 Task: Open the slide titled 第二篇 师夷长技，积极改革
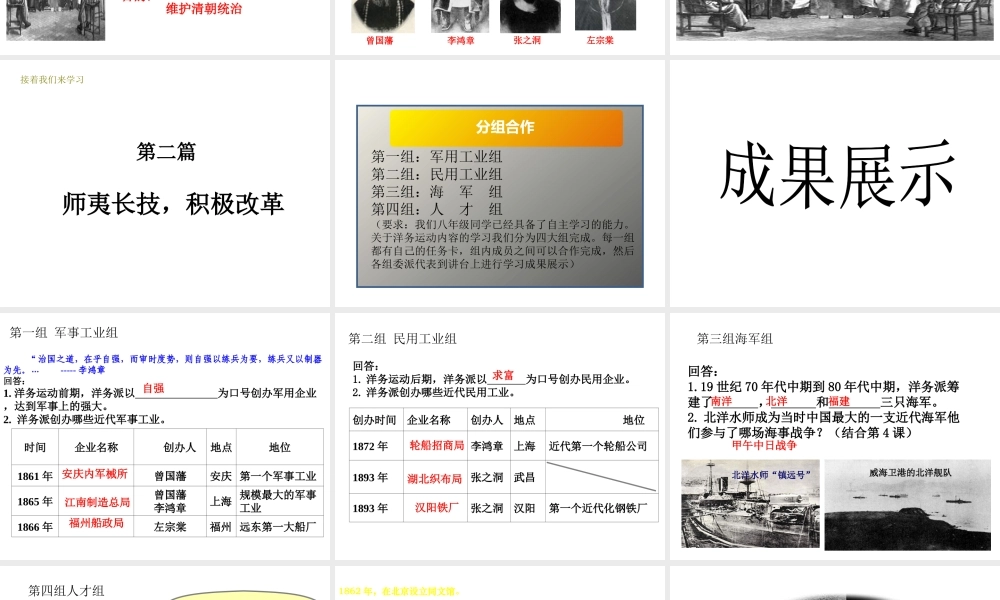coord(165,183)
